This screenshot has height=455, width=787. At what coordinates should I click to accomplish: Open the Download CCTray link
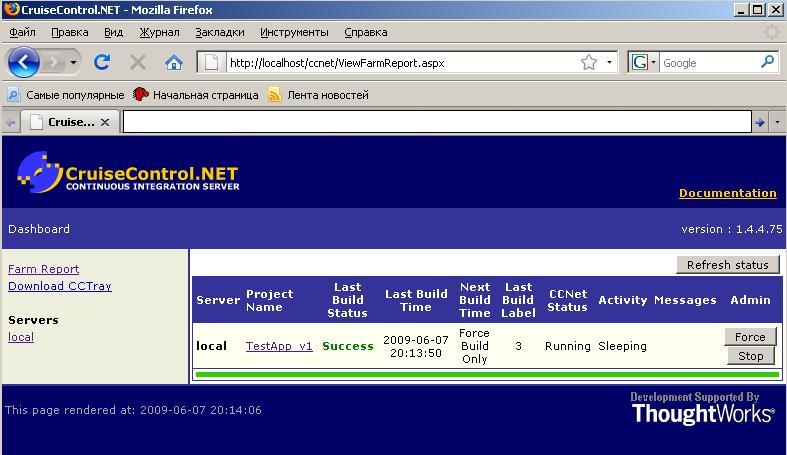(60, 286)
